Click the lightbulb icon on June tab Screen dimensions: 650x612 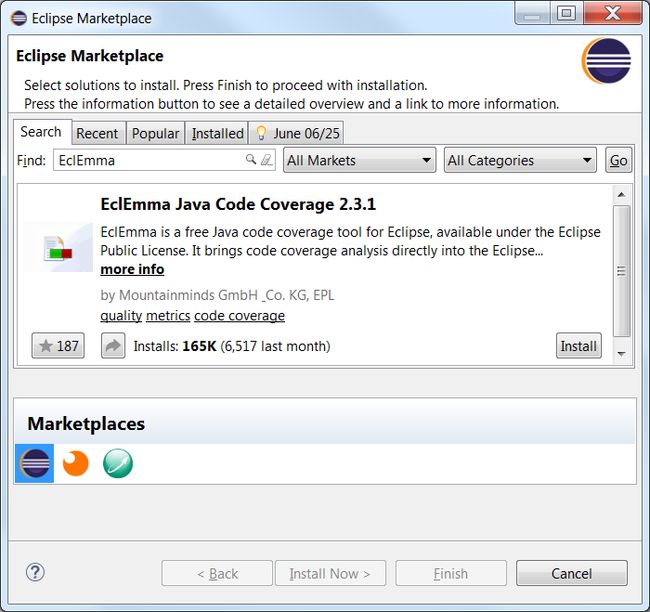pos(261,133)
